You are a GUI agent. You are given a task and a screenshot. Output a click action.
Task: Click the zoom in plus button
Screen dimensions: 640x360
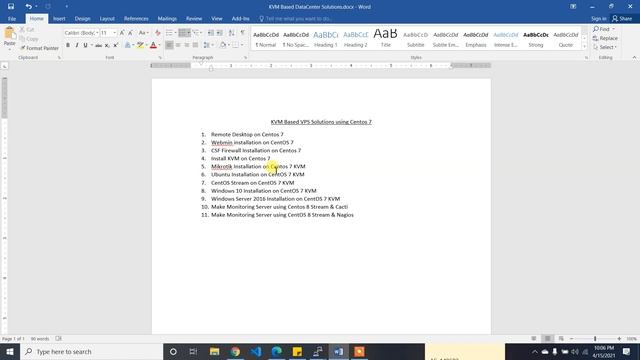click(x=619, y=339)
